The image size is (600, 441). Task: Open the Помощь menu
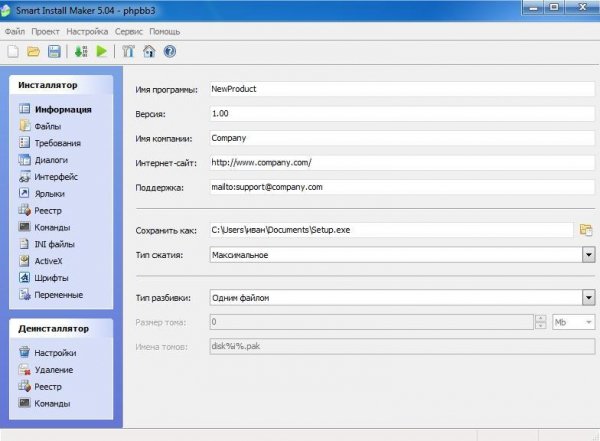(165, 31)
